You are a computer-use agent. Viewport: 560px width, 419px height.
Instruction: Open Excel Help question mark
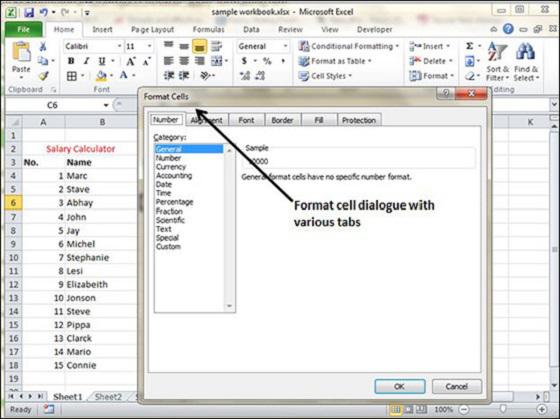click(508, 29)
